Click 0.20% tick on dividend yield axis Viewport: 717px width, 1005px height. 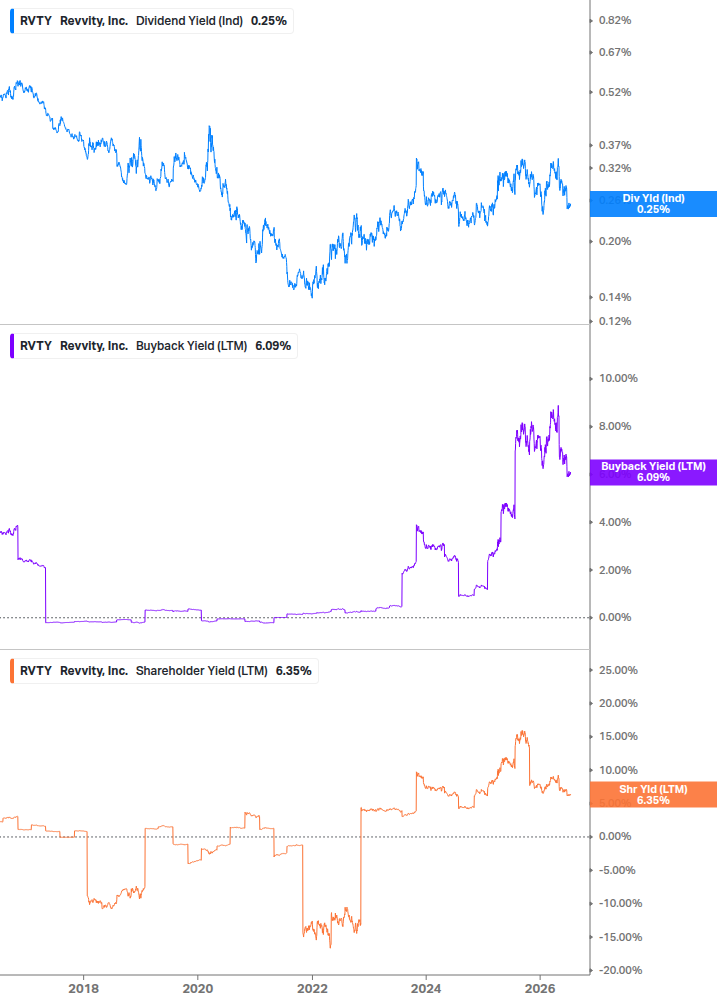point(615,241)
